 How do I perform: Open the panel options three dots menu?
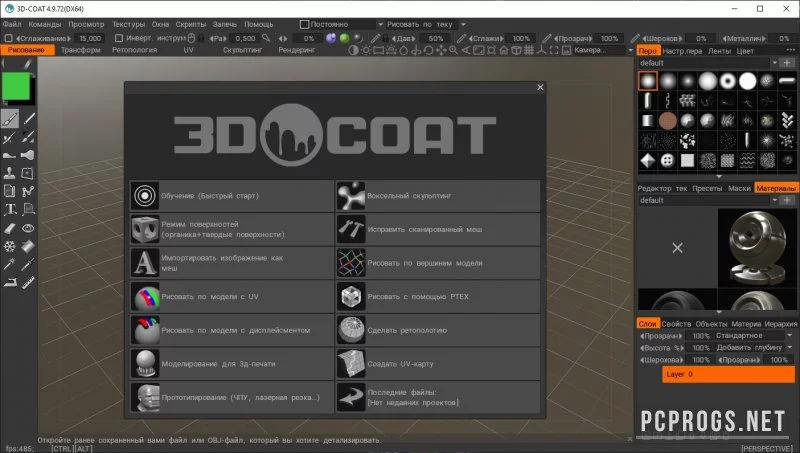(791, 50)
